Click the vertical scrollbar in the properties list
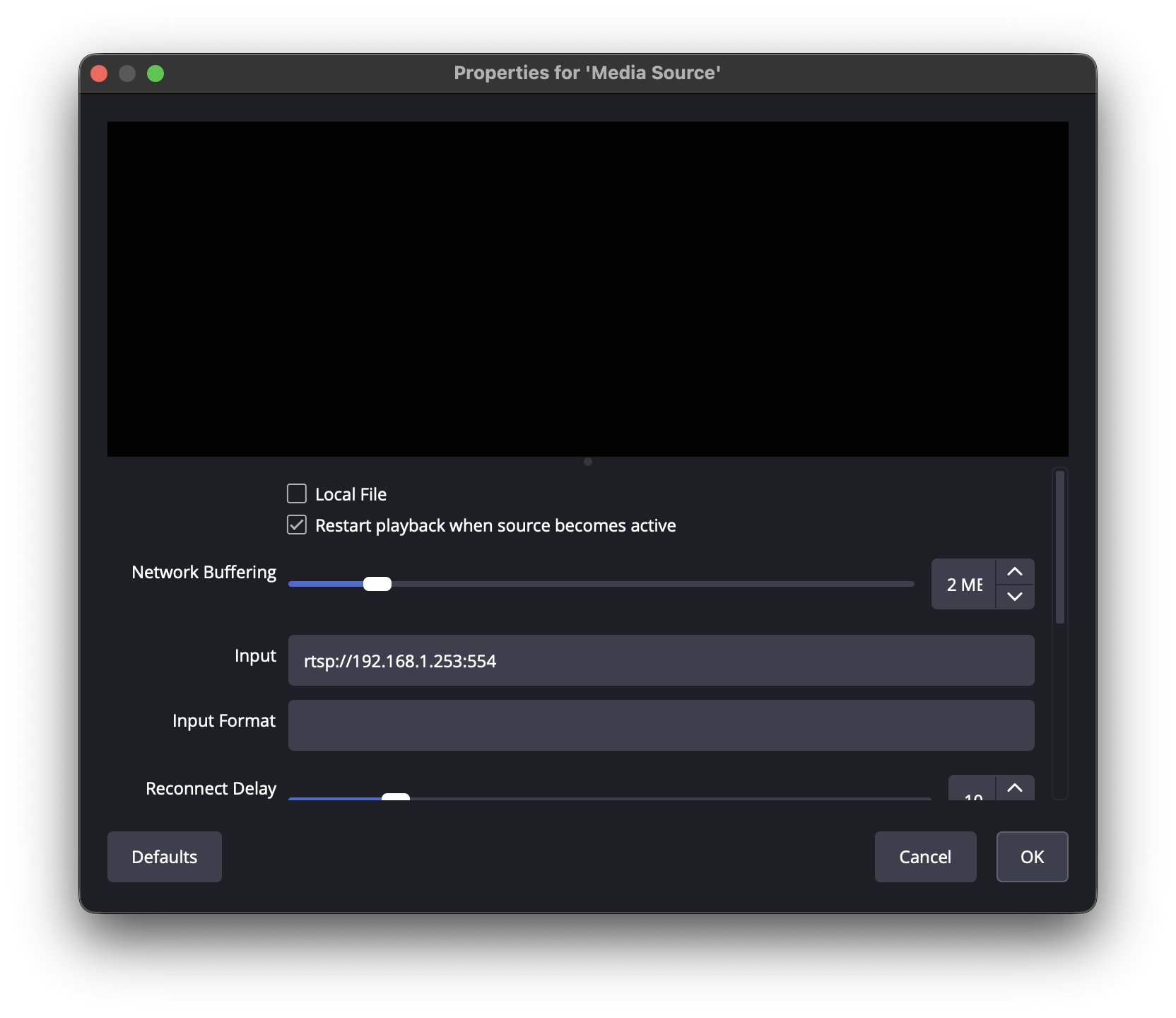The height and width of the screenshot is (1018, 1176). (x=1059, y=548)
